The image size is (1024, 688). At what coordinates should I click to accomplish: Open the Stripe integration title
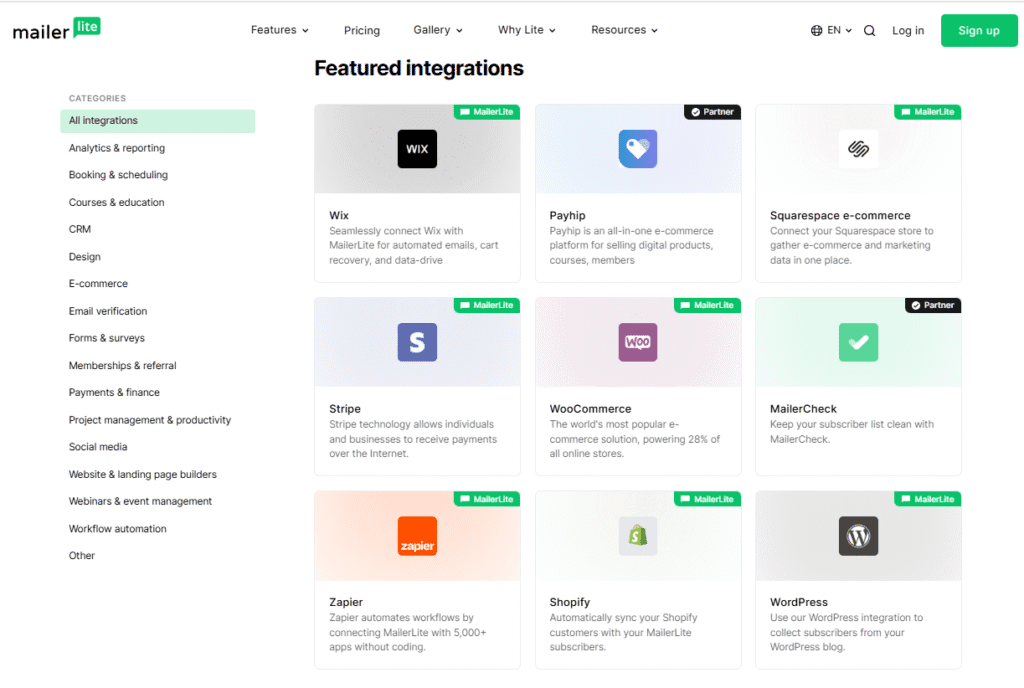tap(345, 409)
